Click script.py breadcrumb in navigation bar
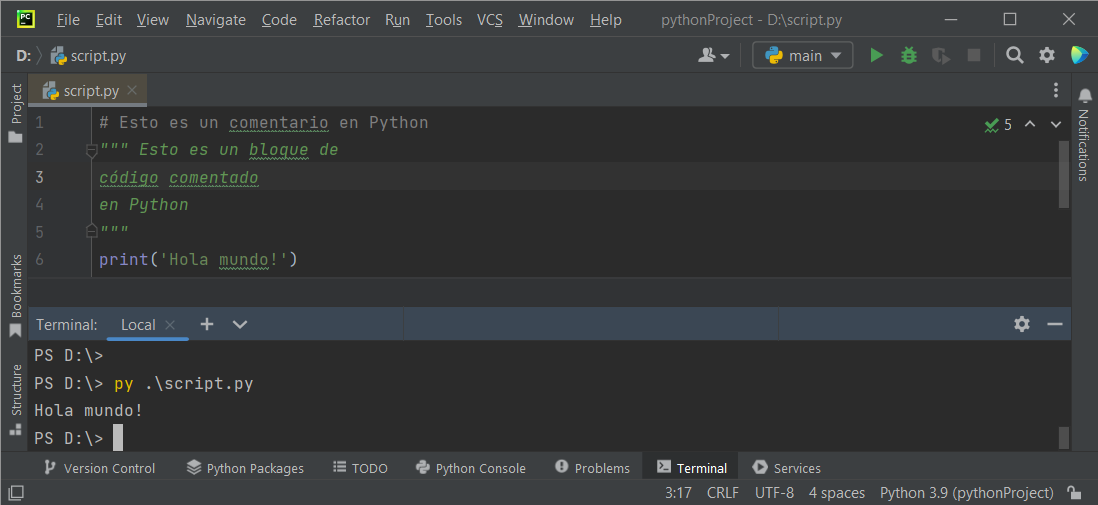The width and height of the screenshot is (1098, 505). tap(88, 56)
